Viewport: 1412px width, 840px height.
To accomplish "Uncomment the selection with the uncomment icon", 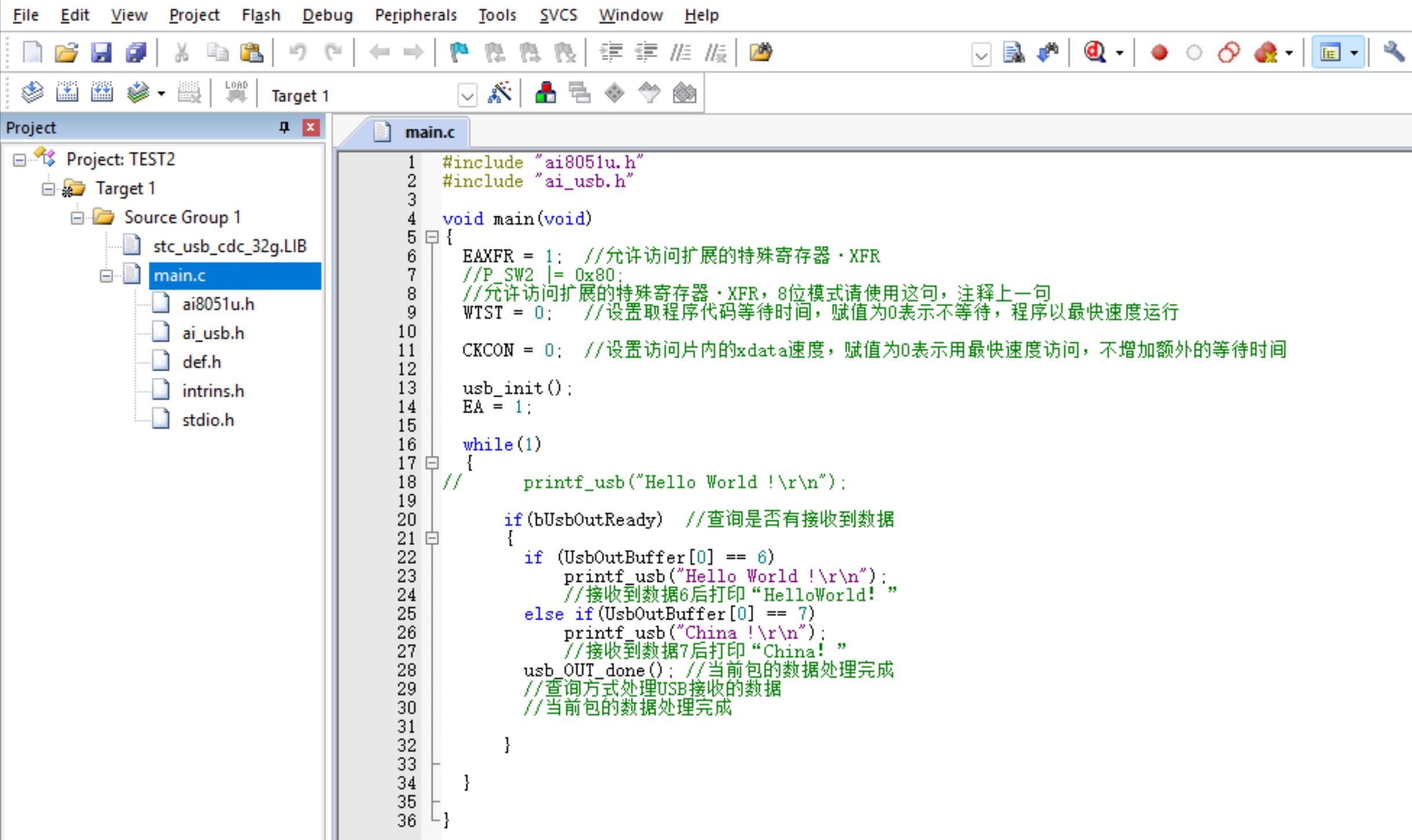I will (716, 52).
